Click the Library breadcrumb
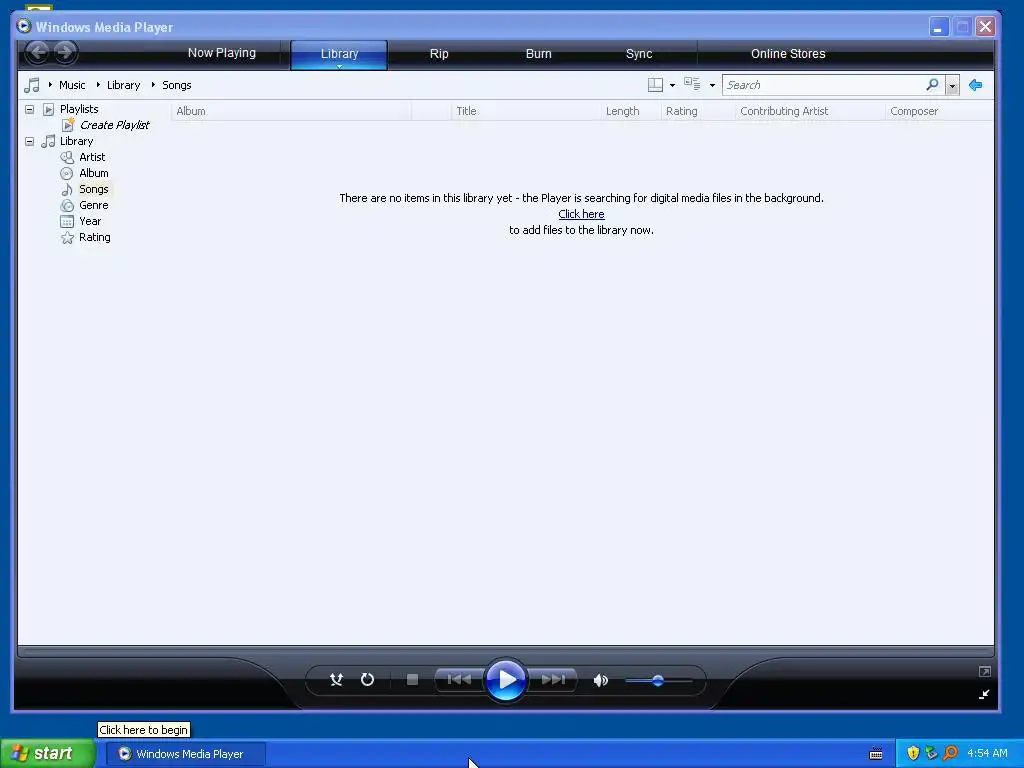This screenshot has height=768, width=1024. click(x=123, y=85)
